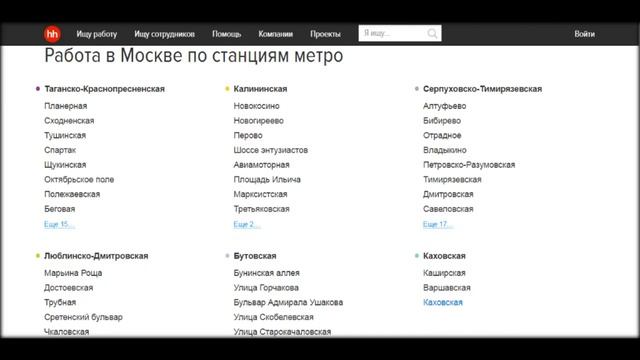The height and width of the screenshot is (360, 640).
Task: Select the Площадь Ильича station
Action: [267, 180]
